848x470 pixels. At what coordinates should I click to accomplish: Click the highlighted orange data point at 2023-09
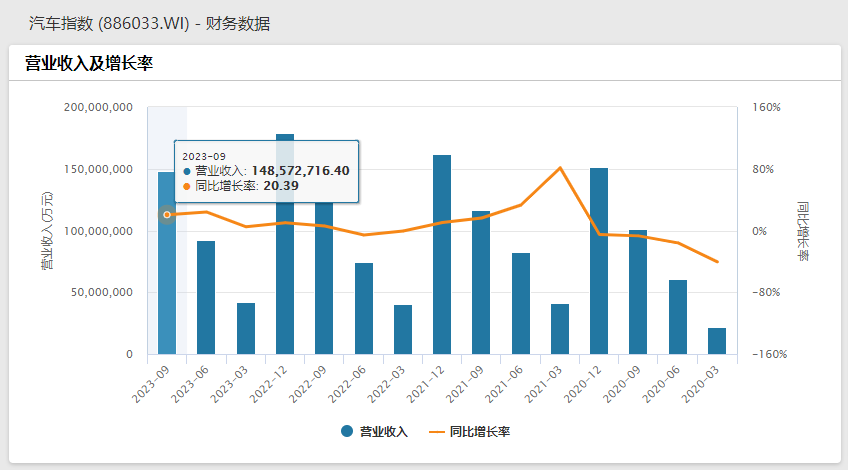pyautogui.click(x=167, y=215)
